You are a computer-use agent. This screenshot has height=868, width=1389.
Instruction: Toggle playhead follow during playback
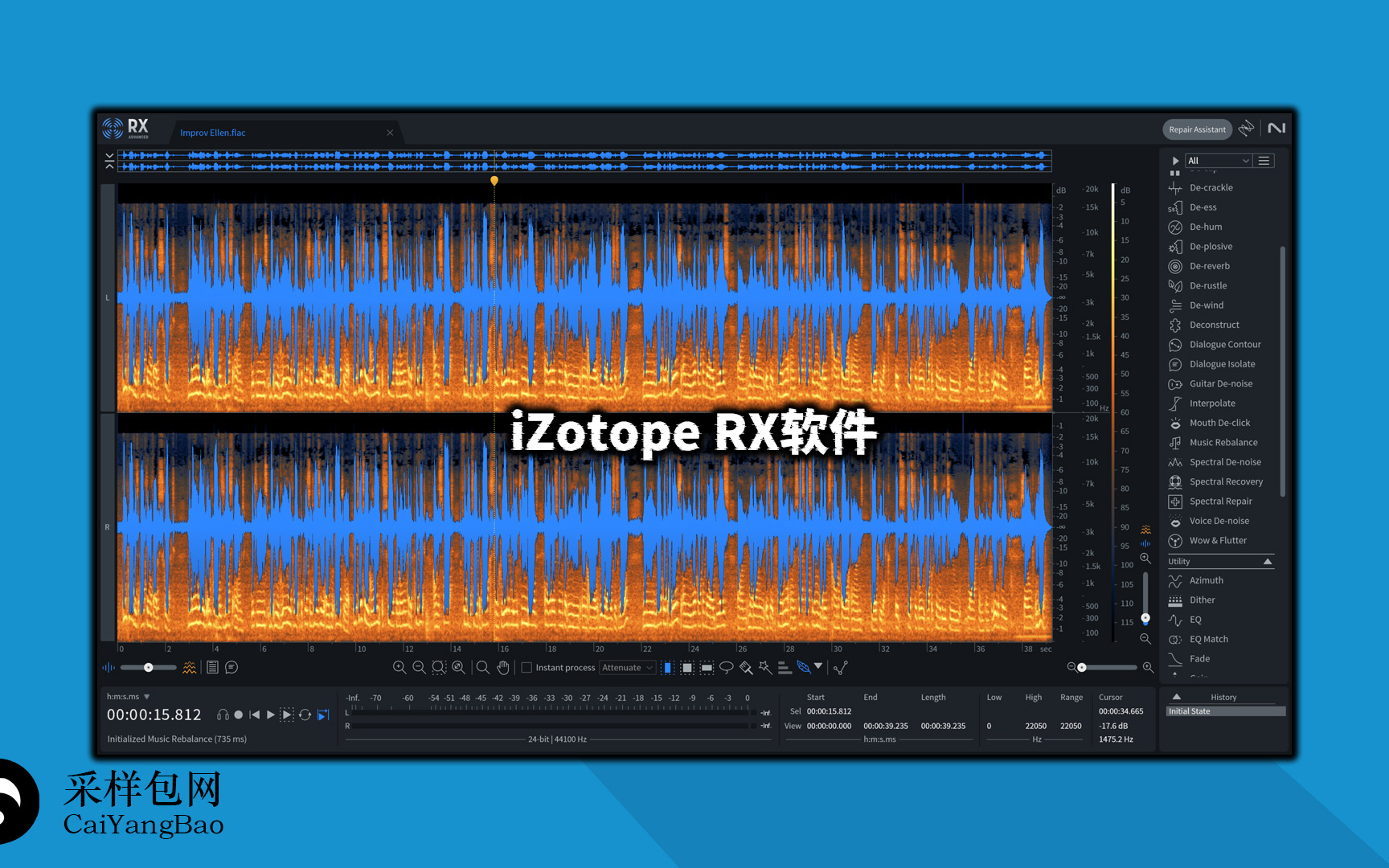tap(323, 714)
